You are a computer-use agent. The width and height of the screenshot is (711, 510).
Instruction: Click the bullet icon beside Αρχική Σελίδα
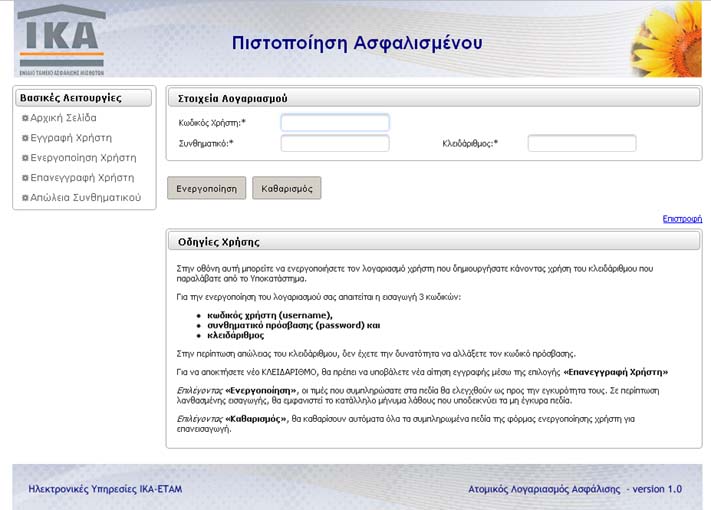click(25, 118)
